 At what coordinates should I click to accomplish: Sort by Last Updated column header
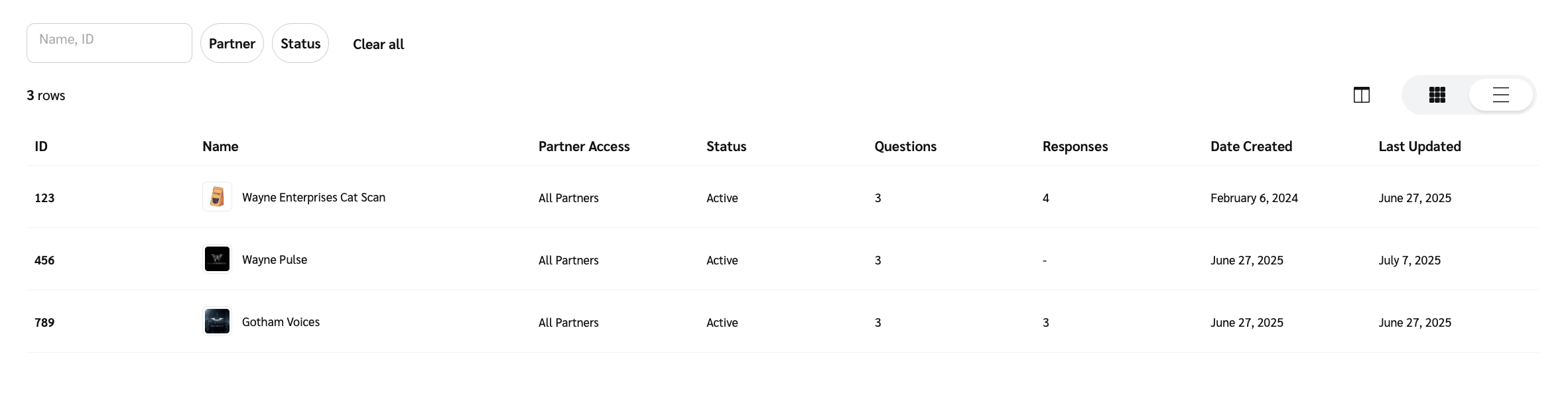point(1419,146)
